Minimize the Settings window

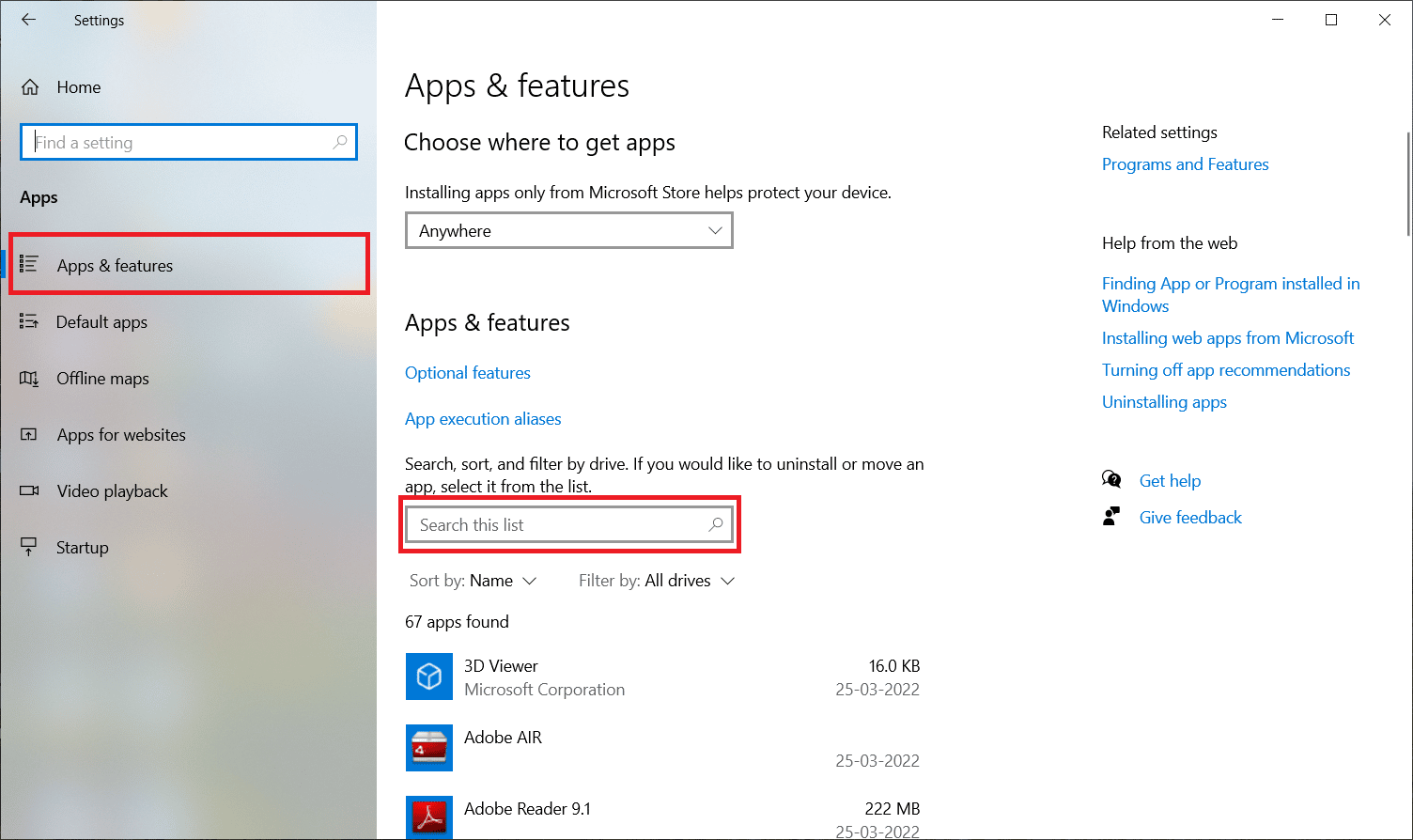coord(1278,20)
